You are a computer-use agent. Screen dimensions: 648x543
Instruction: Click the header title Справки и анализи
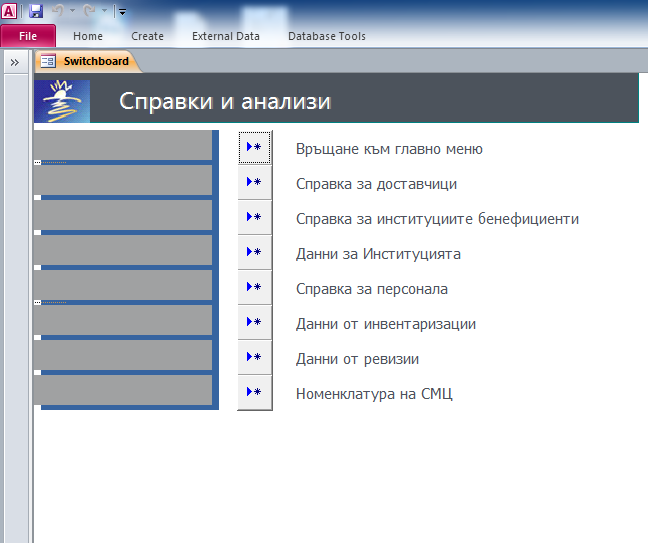pyautogui.click(x=225, y=101)
